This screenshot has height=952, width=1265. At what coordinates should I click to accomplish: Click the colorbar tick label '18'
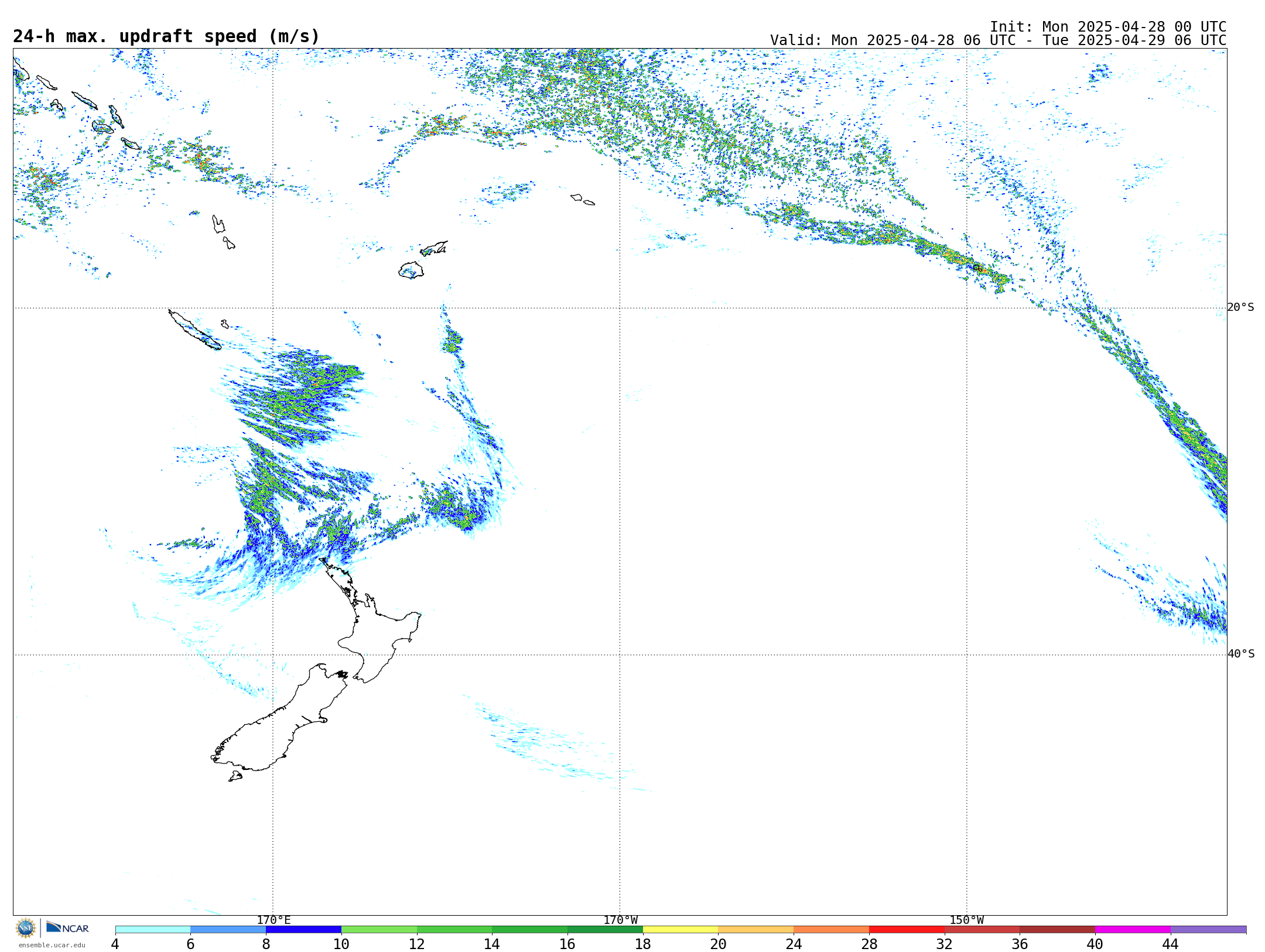click(x=643, y=944)
